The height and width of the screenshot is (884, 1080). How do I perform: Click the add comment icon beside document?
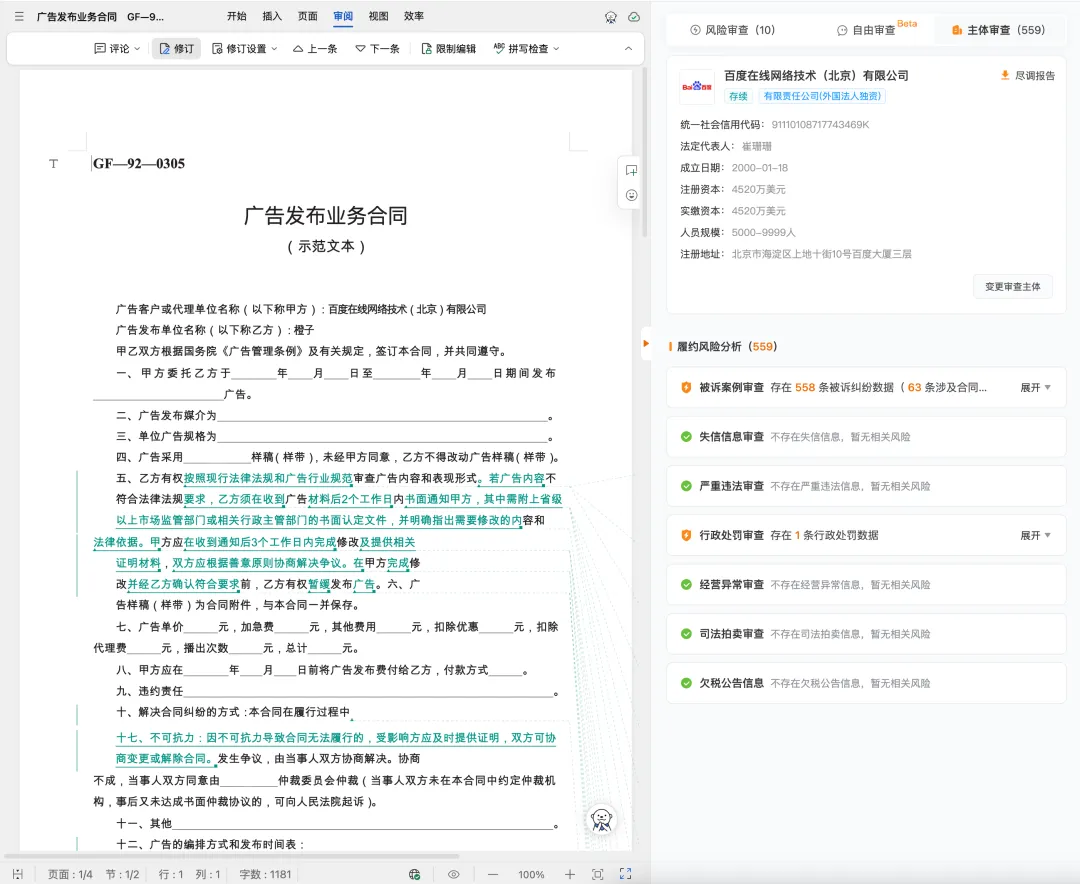point(631,170)
